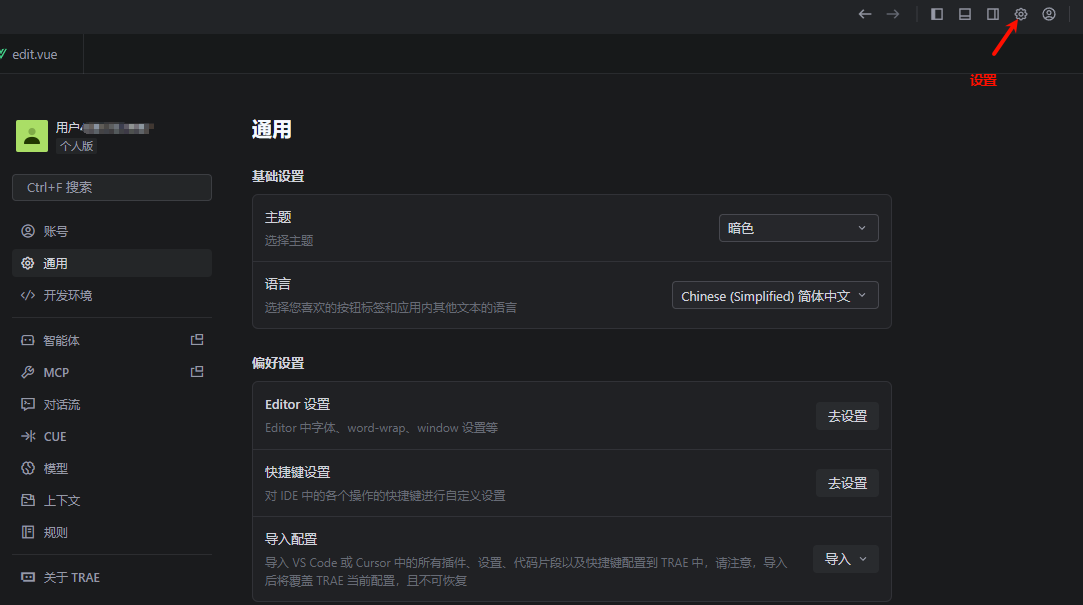This screenshot has width=1083, height=605.
Task: Click the icon beside 关于 TRAE
Action: pos(28,577)
